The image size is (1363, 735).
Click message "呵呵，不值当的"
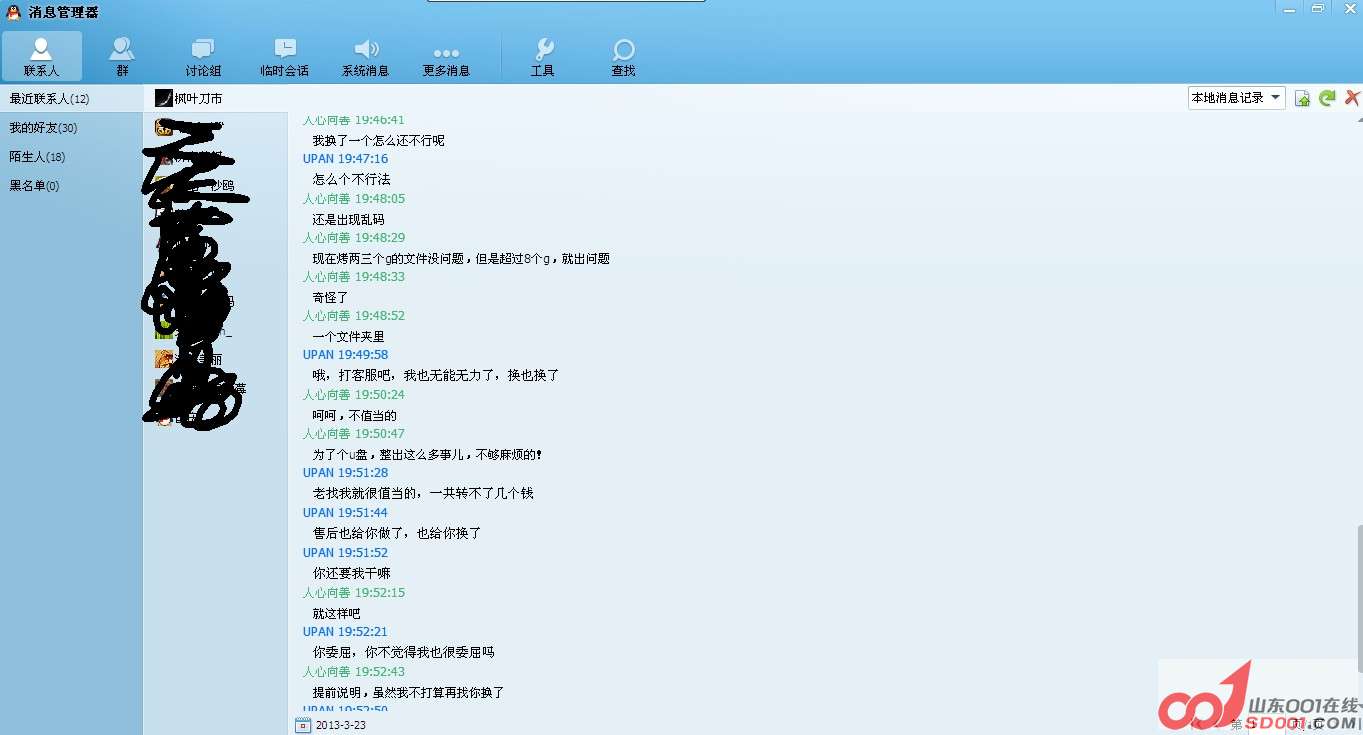[x=354, y=416]
